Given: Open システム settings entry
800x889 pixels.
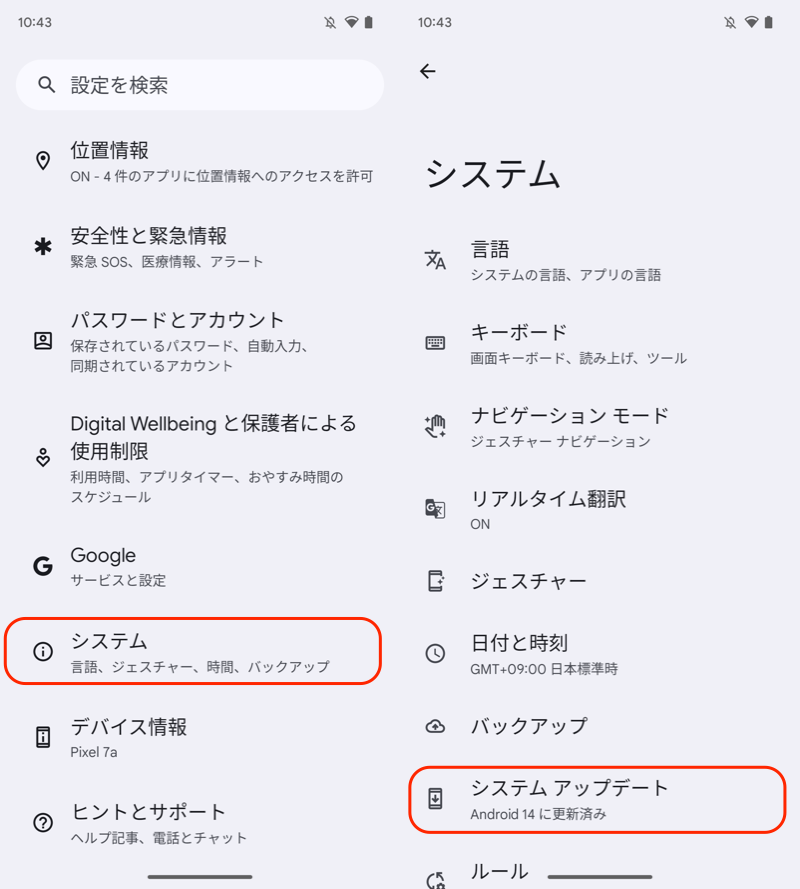Looking at the screenshot, I should click(x=194, y=652).
